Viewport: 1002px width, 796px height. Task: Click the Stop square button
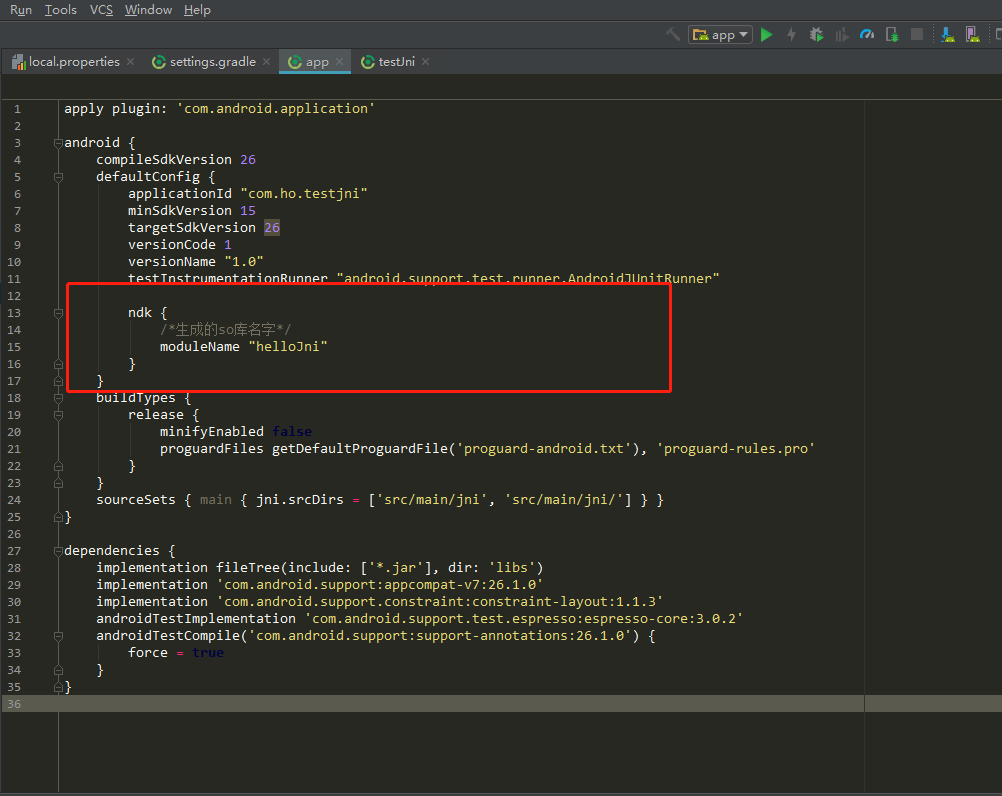coord(917,34)
